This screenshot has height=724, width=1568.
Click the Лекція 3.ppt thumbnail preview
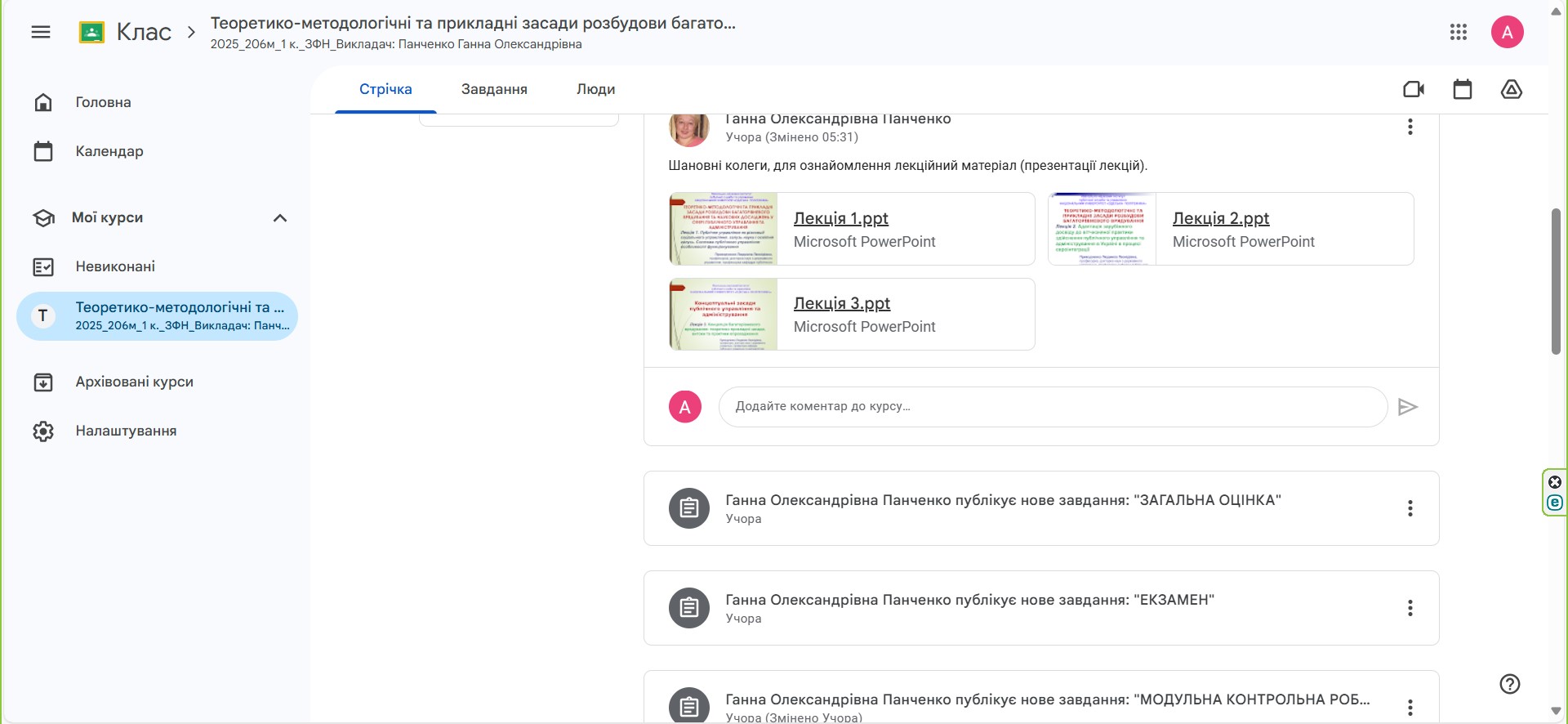[x=724, y=315]
